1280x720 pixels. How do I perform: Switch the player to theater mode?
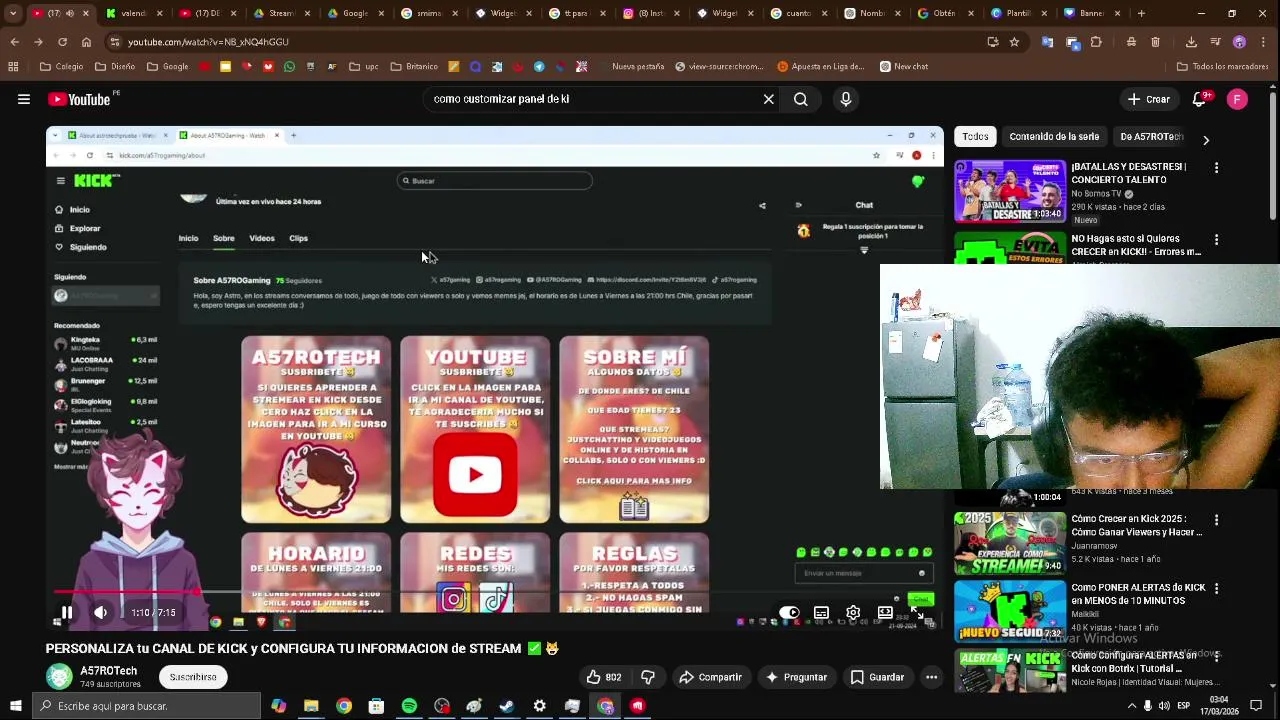pos(885,613)
